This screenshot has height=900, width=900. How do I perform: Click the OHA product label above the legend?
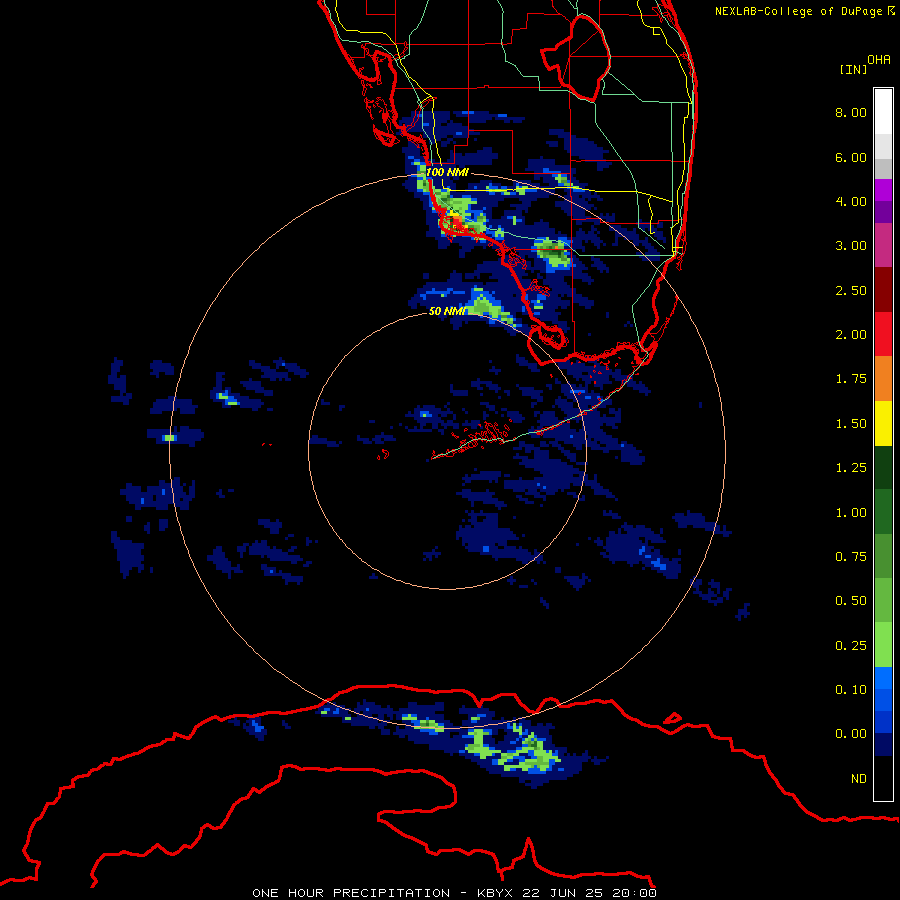(x=879, y=60)
